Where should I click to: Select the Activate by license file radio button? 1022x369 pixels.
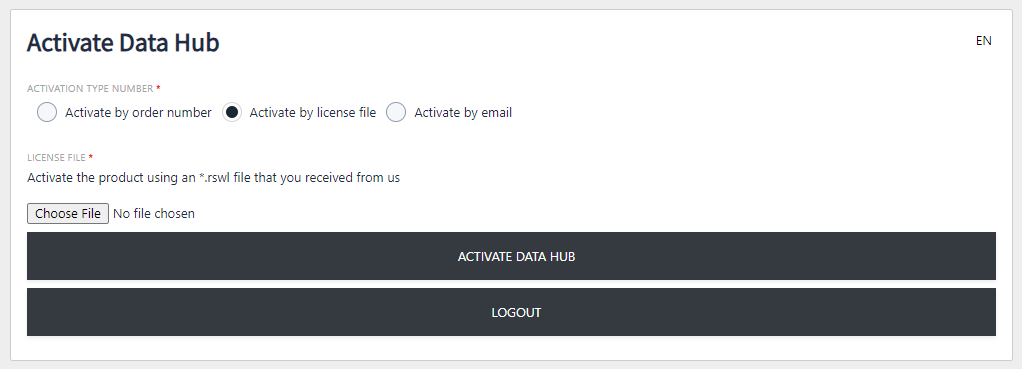click(x=232, y=113)
